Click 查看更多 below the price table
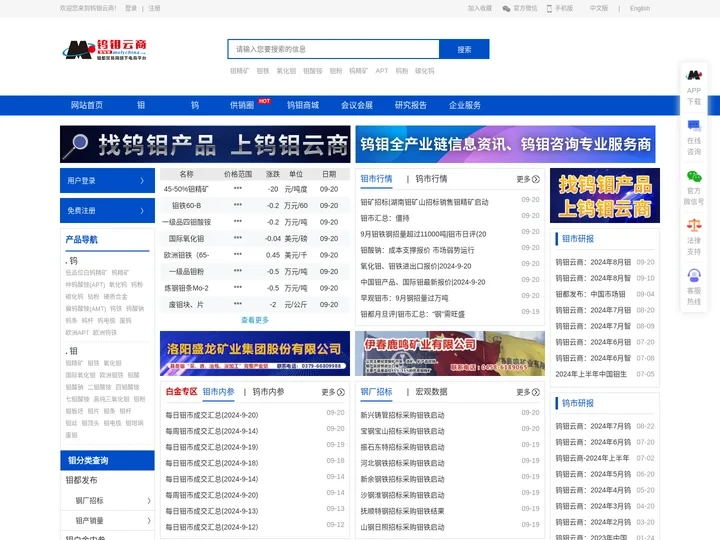The width and height of the screenshot is (720, 540). [255, 320]
